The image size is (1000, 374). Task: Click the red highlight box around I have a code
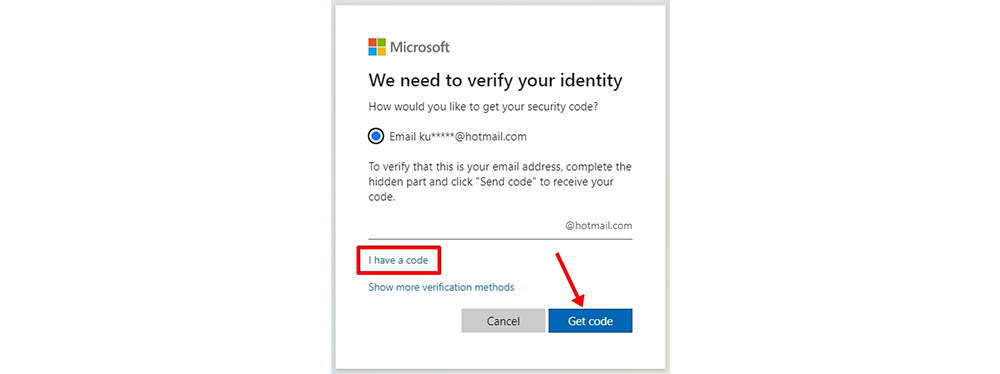(x=399, y=261)
